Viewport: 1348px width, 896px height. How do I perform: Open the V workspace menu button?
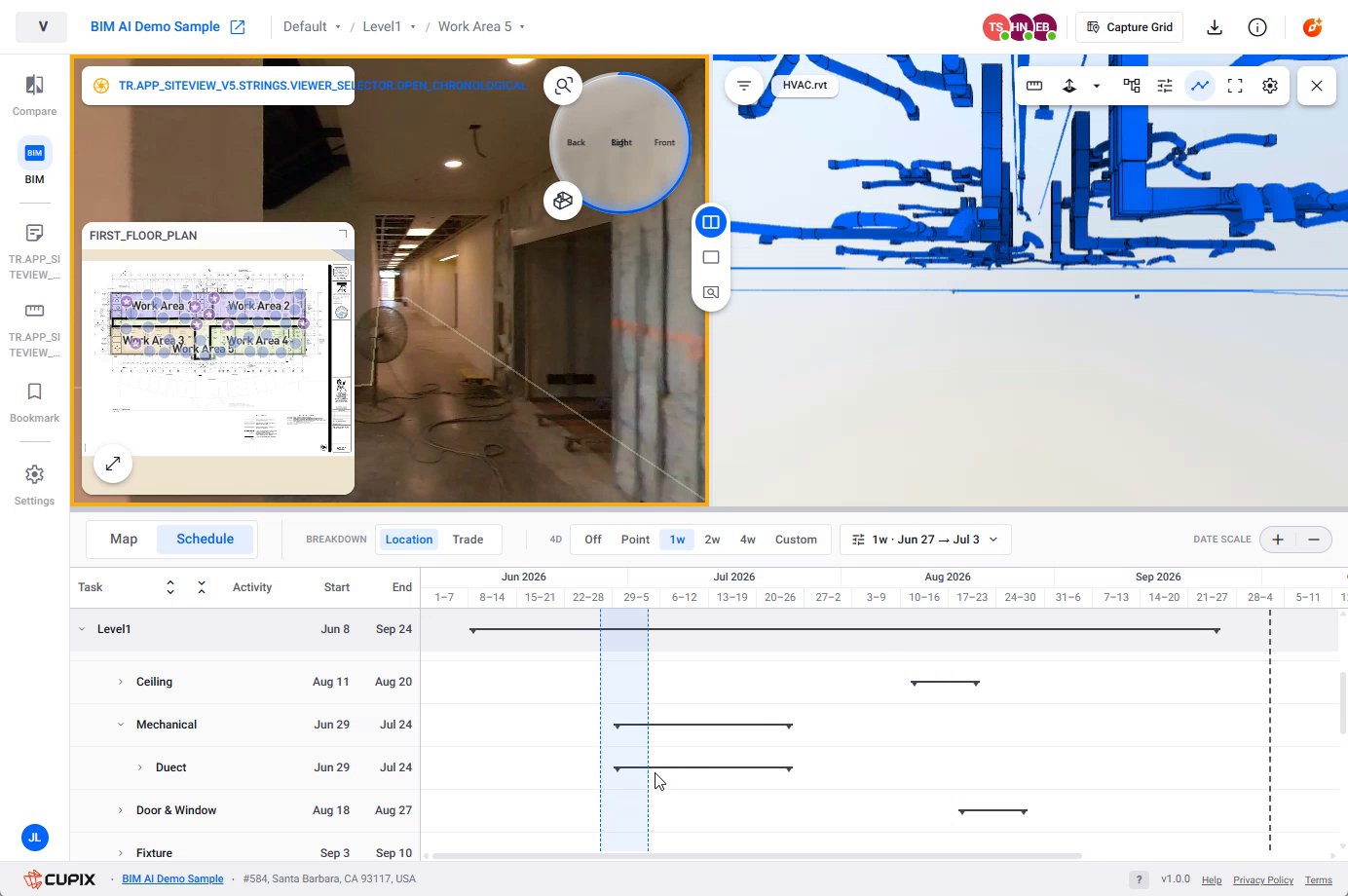point(43,27)
